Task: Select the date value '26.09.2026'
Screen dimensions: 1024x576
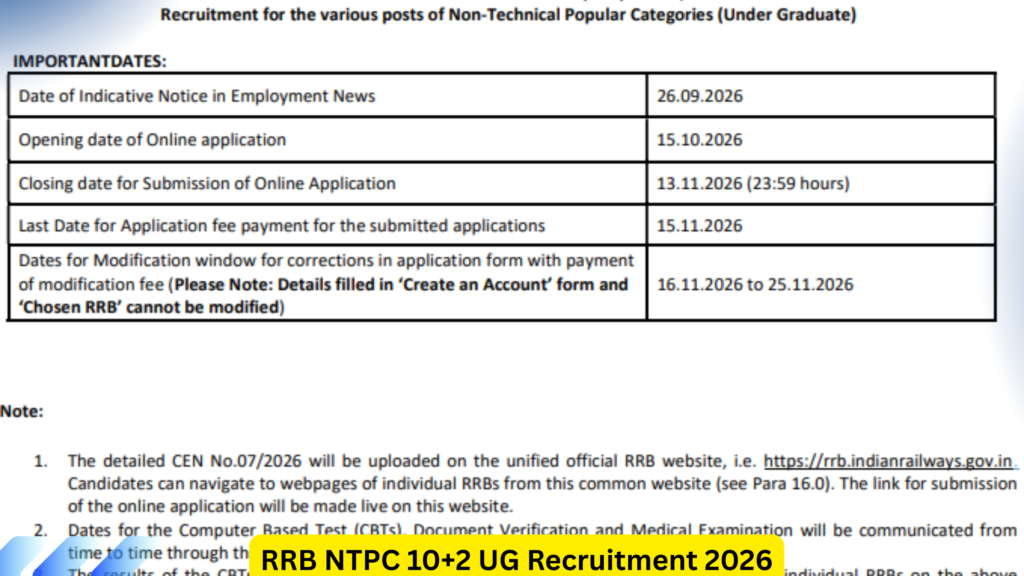Action: point(699,96)
